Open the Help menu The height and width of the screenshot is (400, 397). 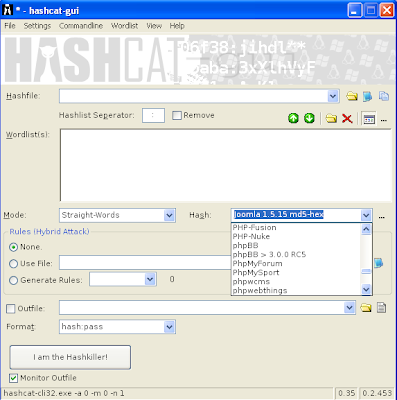point(177,26)
